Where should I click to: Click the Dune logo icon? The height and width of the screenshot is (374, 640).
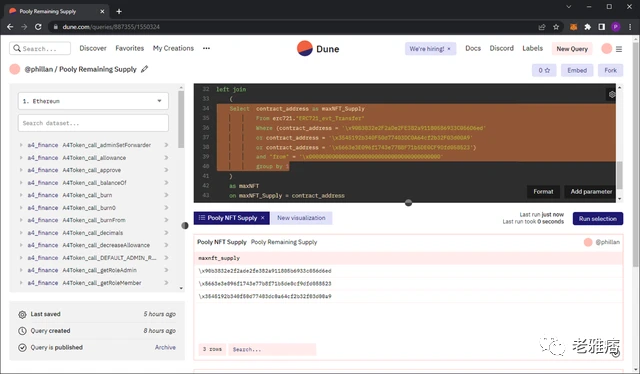[x=304, y=49]
